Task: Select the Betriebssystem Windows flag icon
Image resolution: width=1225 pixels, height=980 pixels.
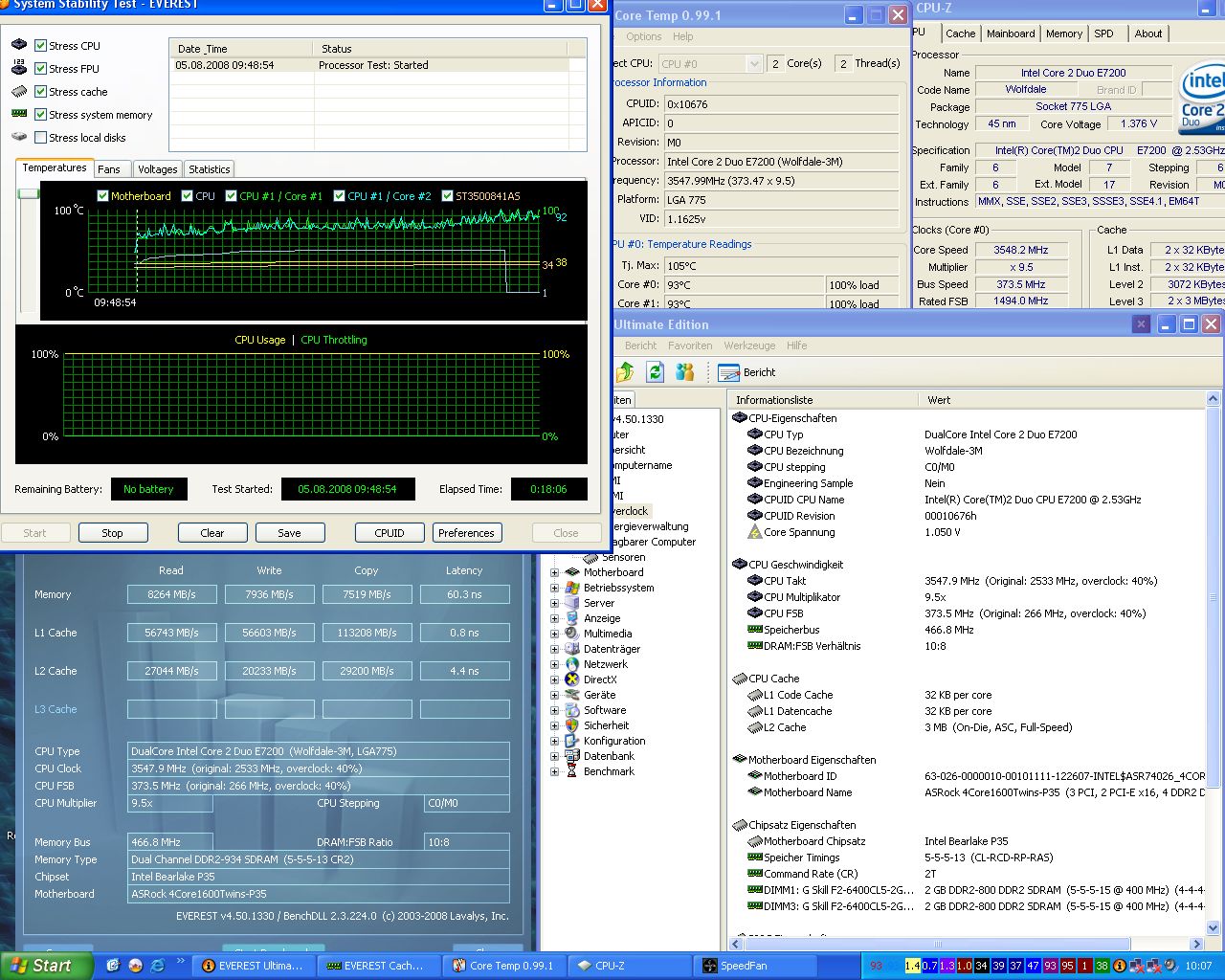Action: click(571, 588)
